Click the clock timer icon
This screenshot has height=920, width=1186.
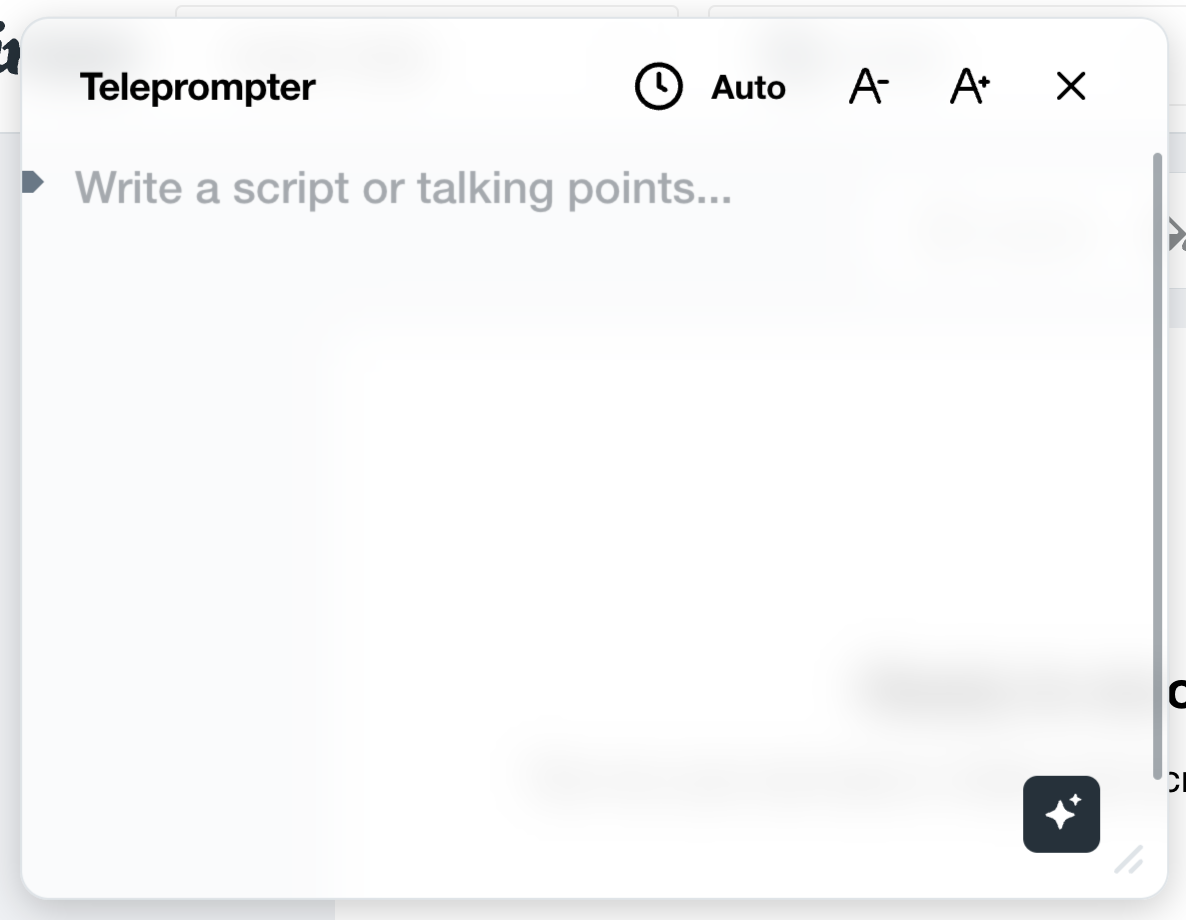pos(658,87)
